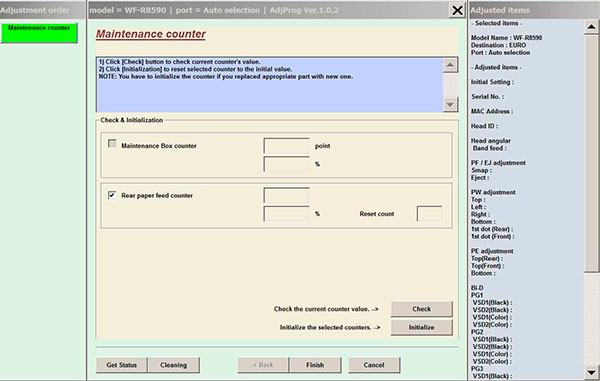Click the Reset count field
This screenshot has height=381, width=600.
click(x=429, y=213)
